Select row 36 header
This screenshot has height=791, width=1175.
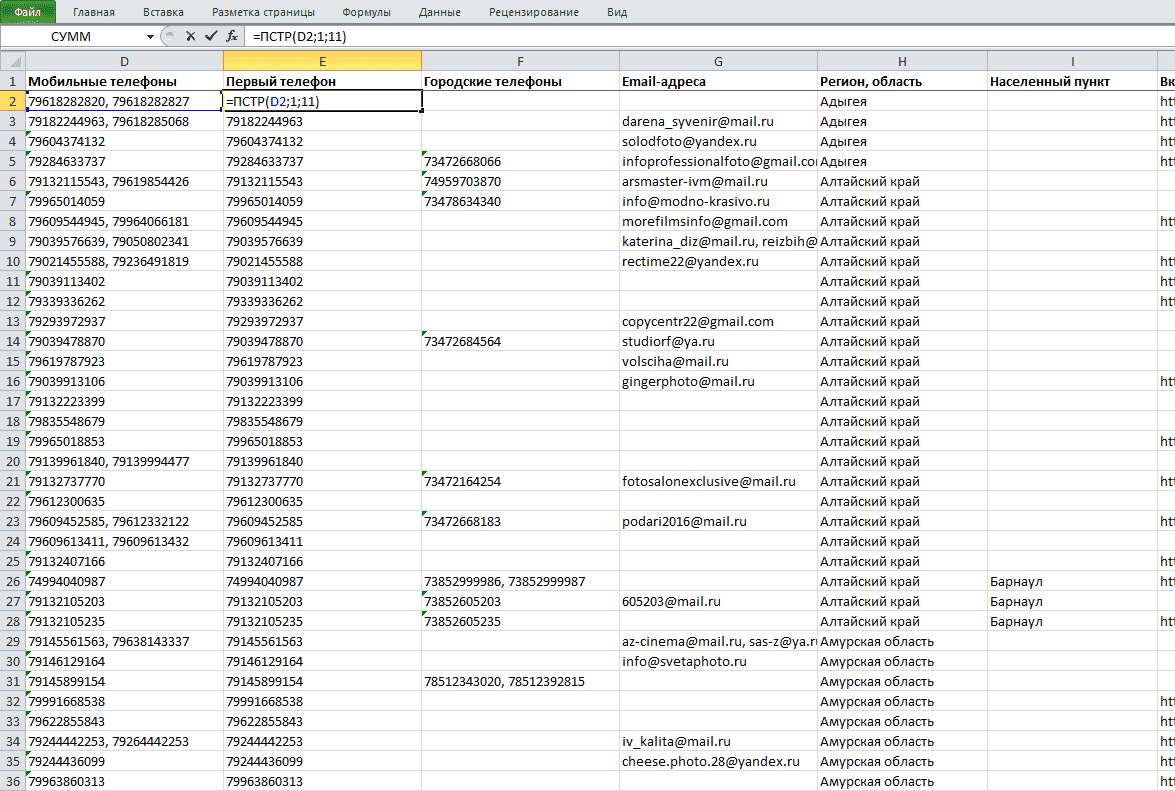click(x=13, y=781)
